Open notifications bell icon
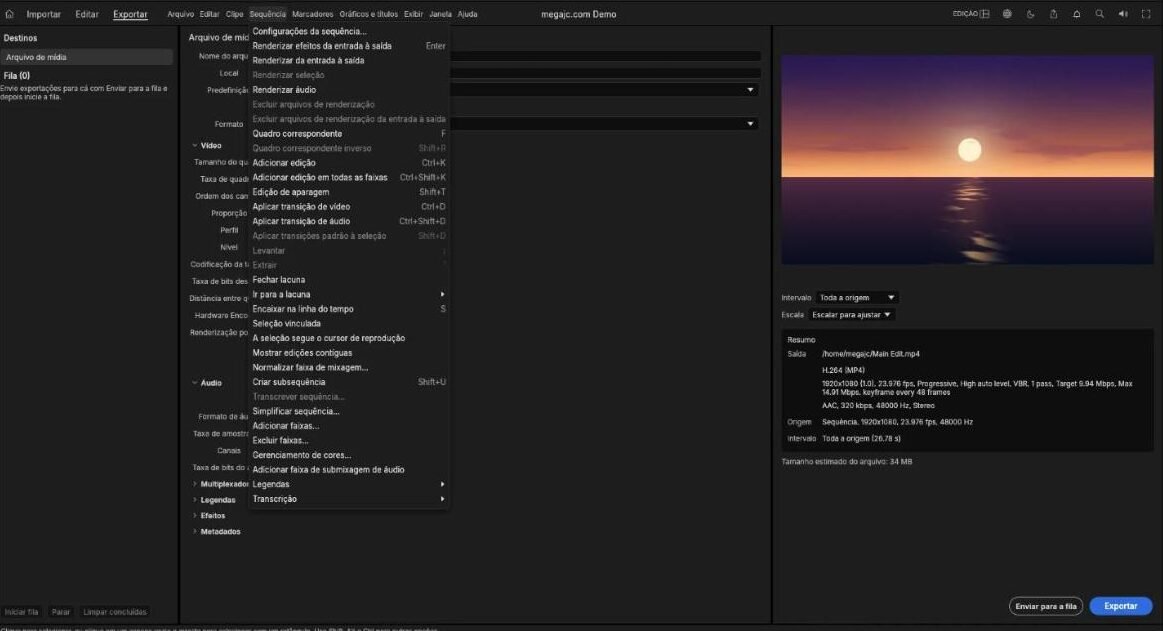Screen dimensions: 1163x631 point(1076,13)
